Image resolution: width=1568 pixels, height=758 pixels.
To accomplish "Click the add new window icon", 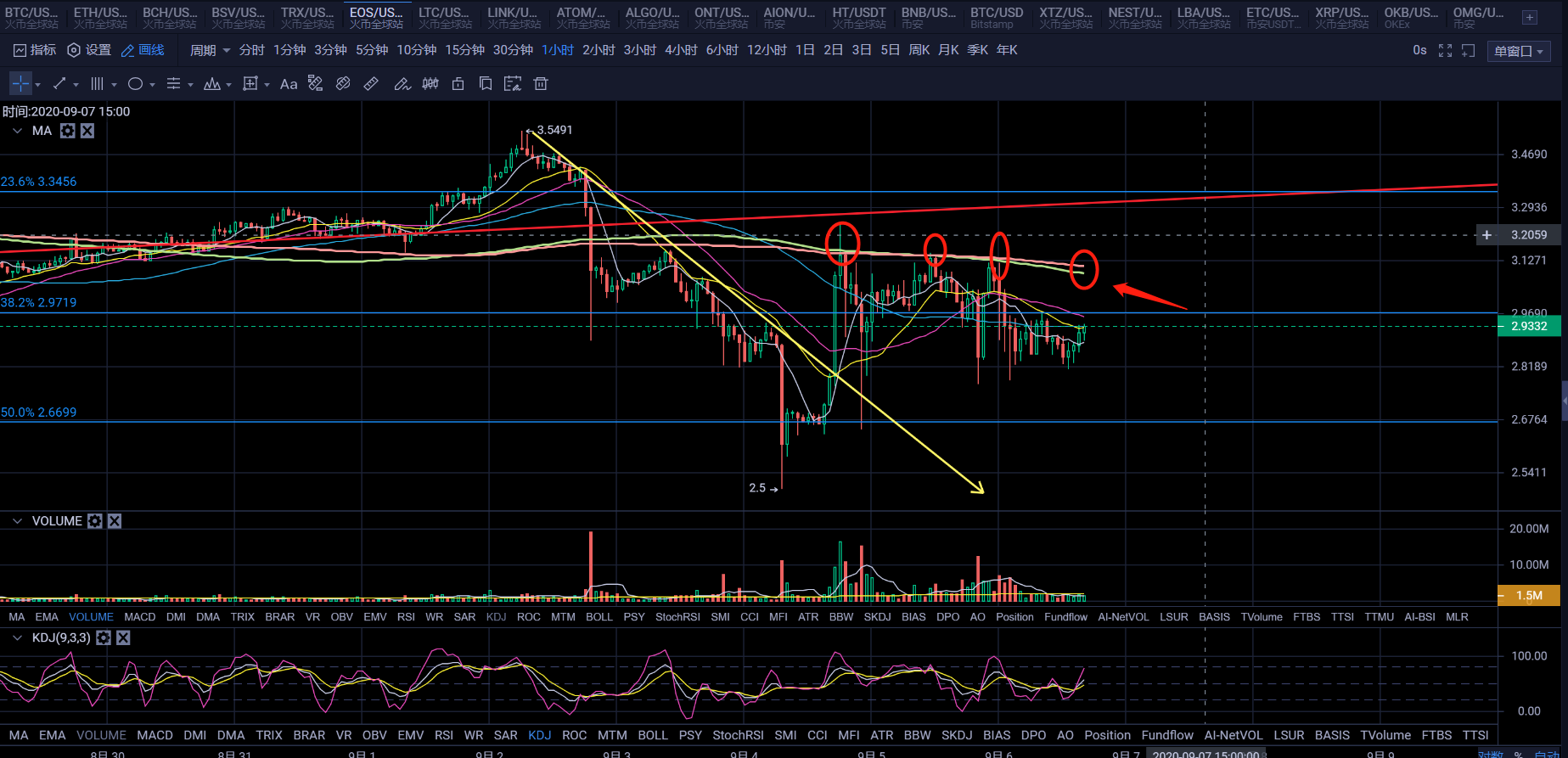I will (1468, 51).
